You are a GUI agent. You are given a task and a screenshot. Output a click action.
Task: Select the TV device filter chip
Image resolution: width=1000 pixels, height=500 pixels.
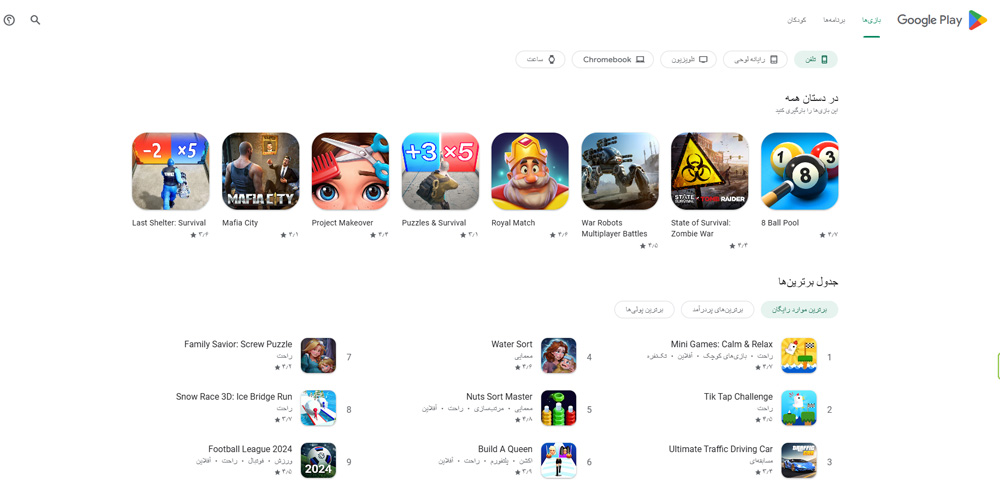click(x=688, y=59)
